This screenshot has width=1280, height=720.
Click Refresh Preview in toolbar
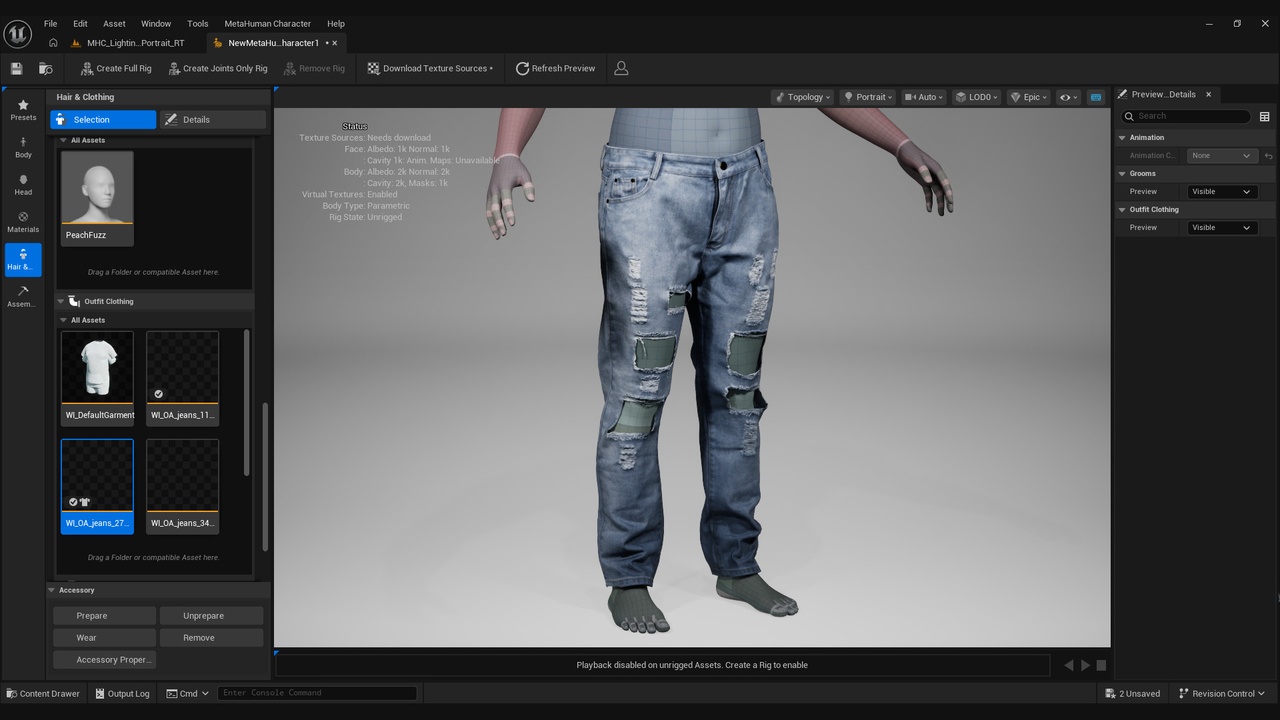pos(555,68)
